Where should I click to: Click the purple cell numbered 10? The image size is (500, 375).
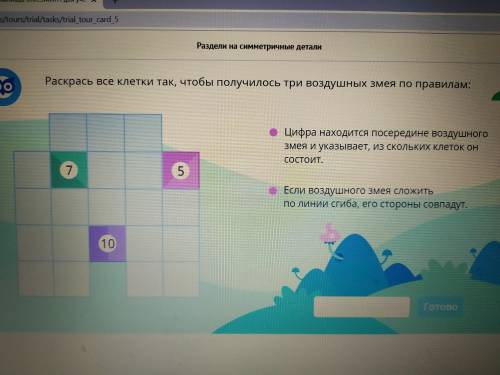point(108,243)
